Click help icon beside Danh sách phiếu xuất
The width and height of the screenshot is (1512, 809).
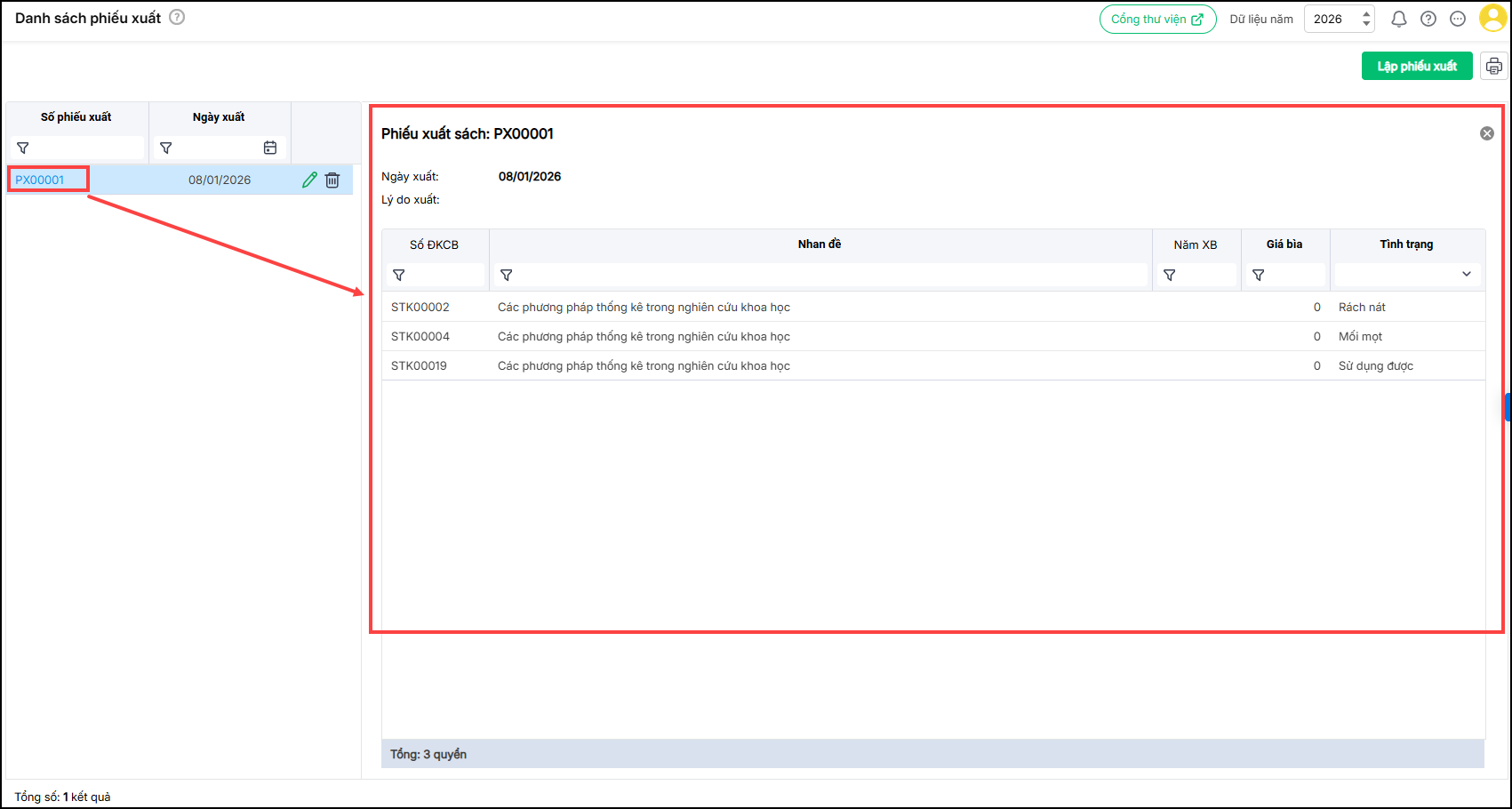tap(177, 17)
